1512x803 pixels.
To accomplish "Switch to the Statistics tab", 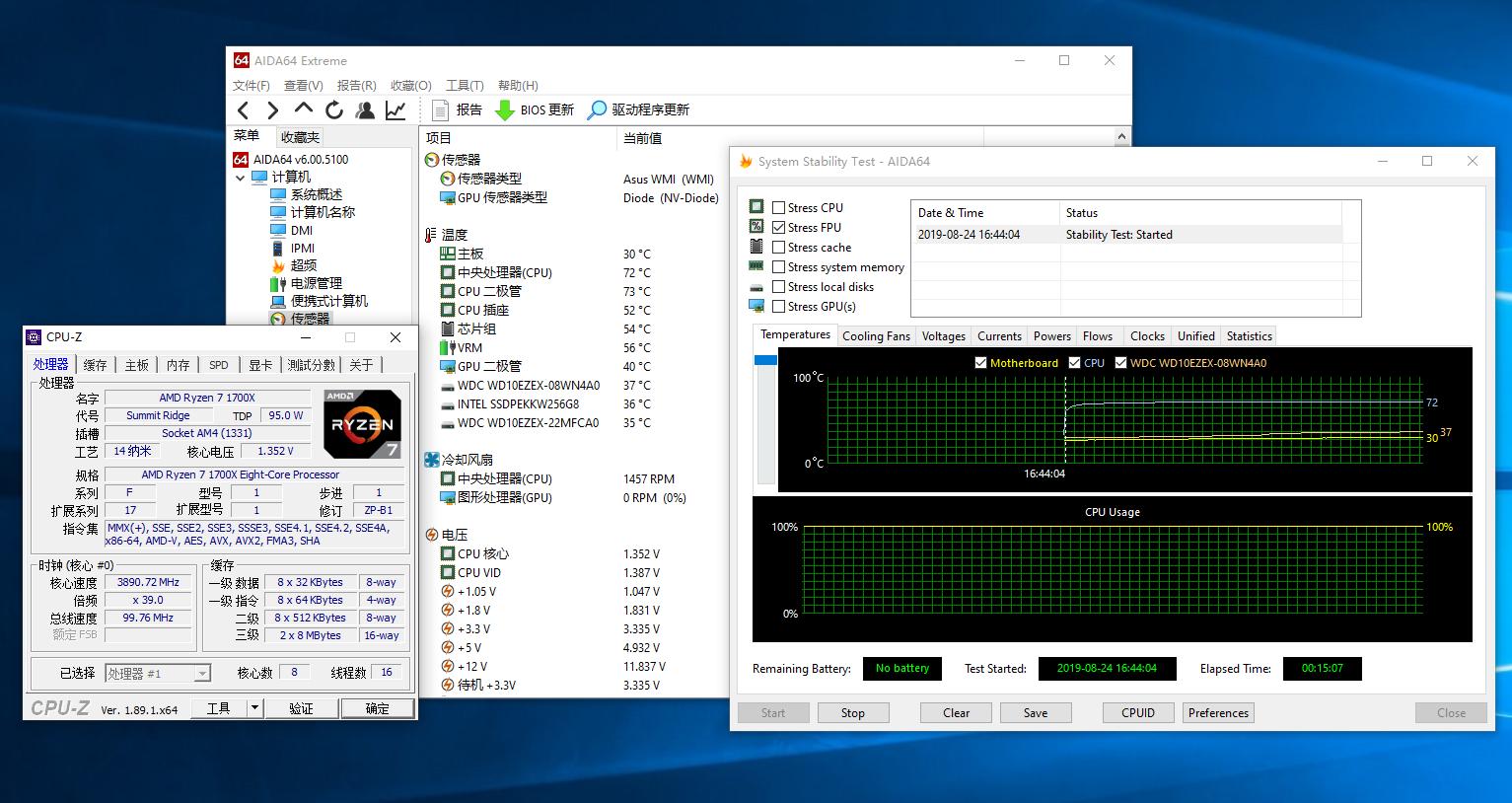I will pos(1250,336).
